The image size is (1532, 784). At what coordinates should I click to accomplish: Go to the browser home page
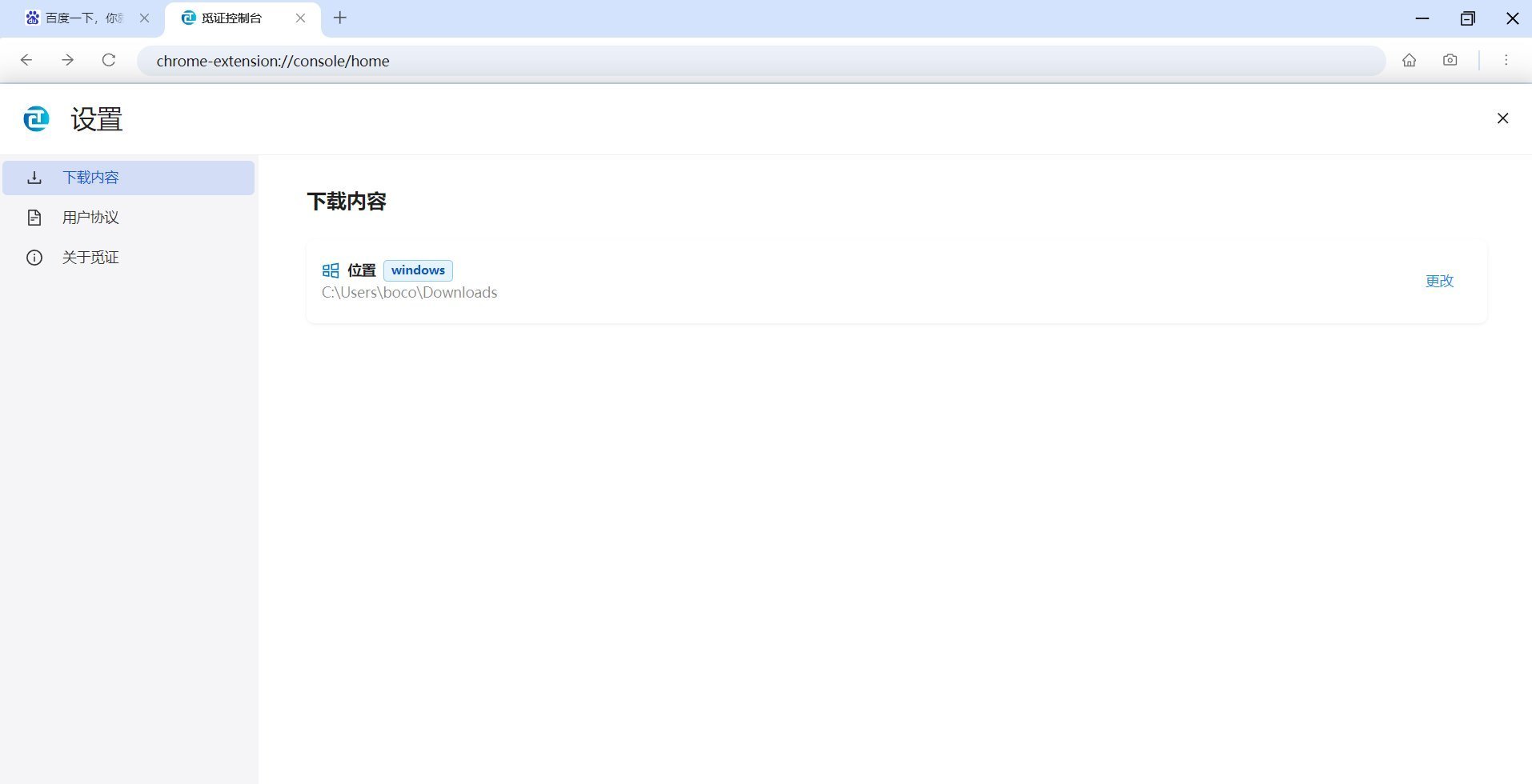tap(1409, 60)
